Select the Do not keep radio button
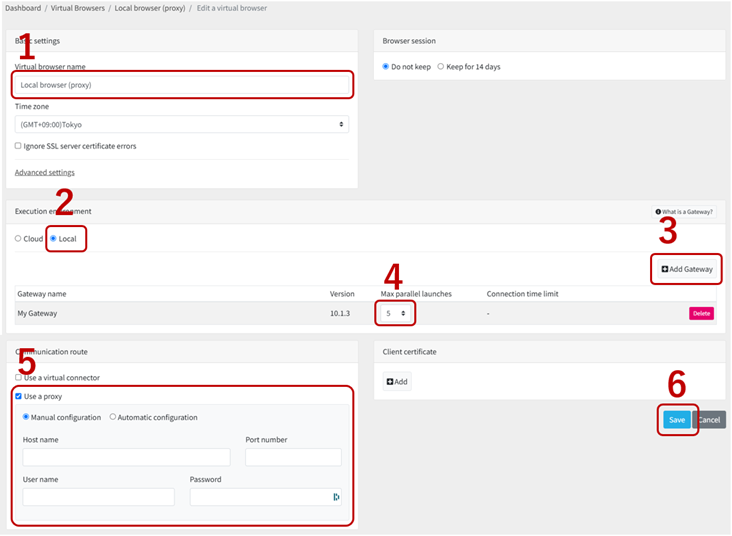 pyautogui.click(x=386, y=67)
